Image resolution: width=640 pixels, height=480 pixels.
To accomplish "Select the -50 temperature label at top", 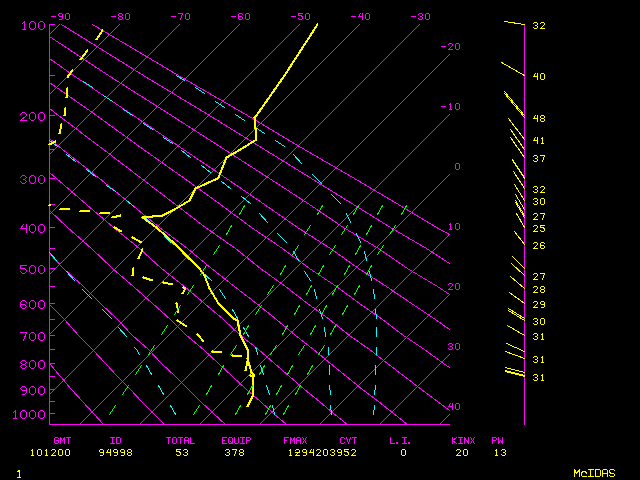I will click(x=300, y=16).
